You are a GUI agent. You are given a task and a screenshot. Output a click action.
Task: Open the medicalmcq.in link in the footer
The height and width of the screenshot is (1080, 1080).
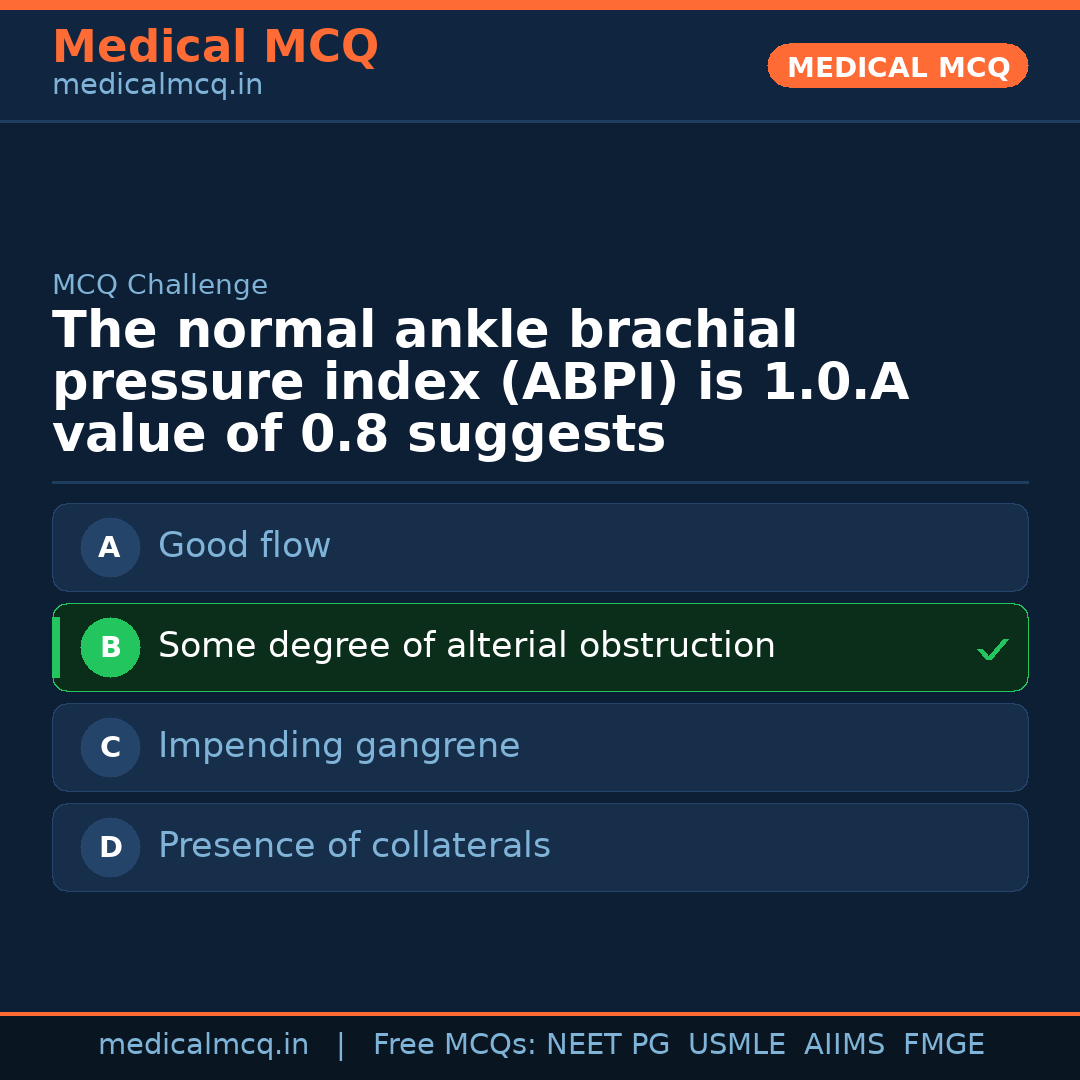point(203,1045)
